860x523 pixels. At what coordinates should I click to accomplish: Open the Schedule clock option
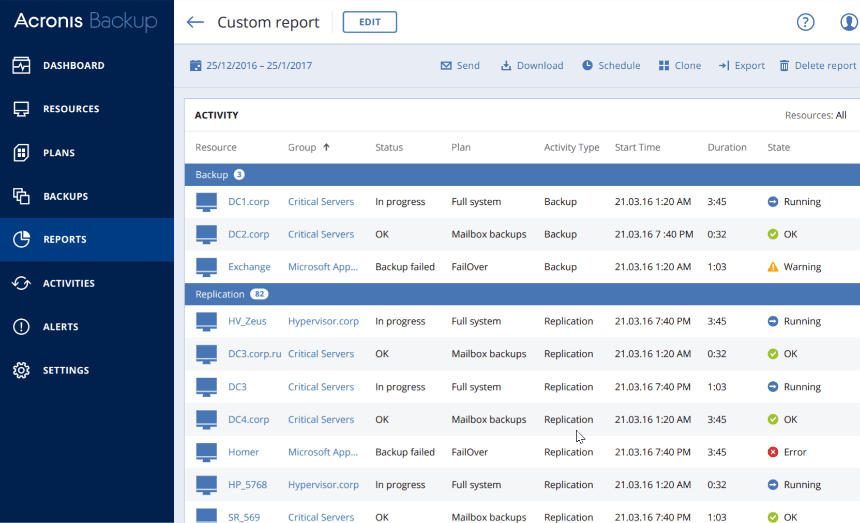[x=611, y=66]
